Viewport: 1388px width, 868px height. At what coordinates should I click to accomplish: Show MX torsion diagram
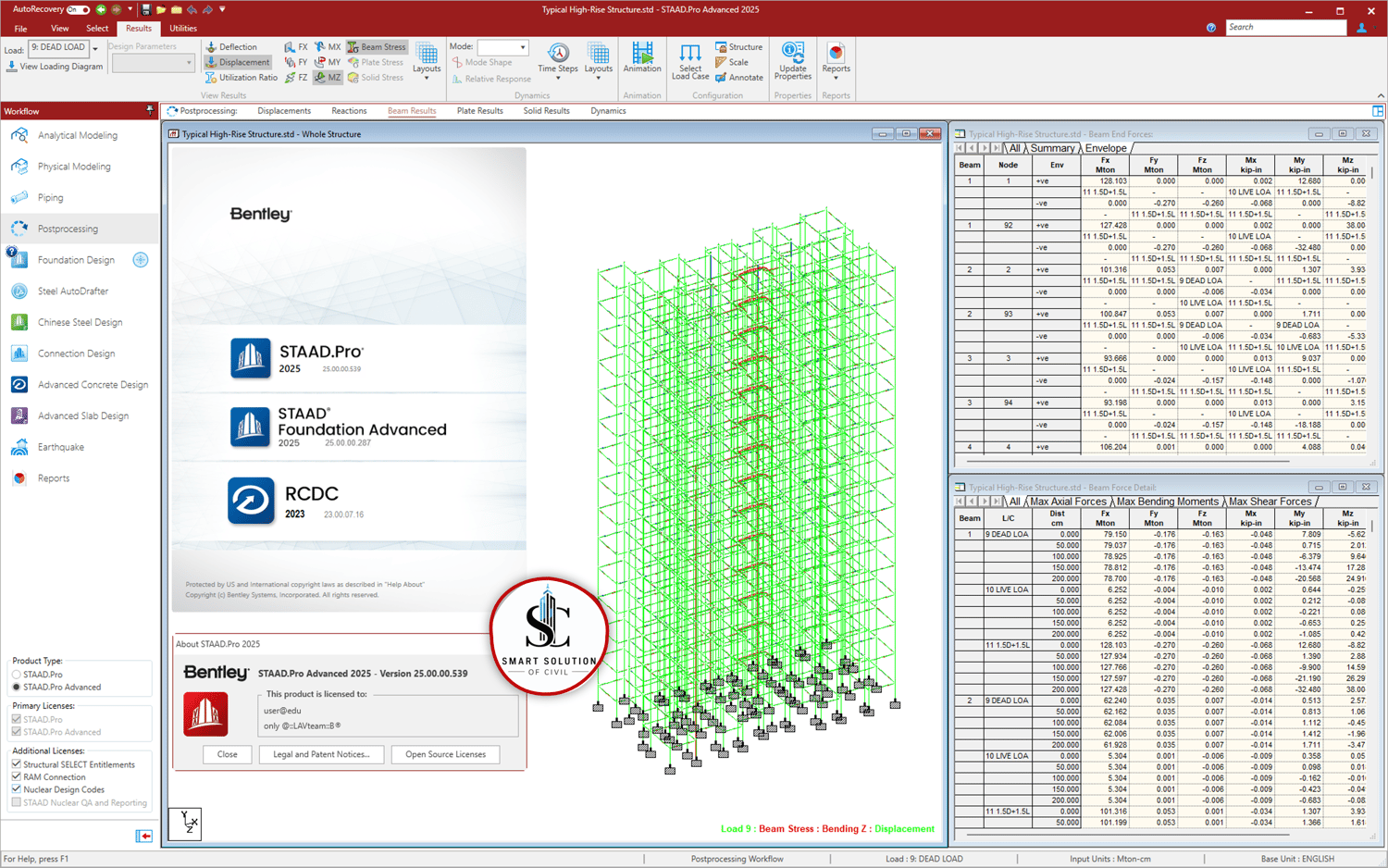pyautogui.click(x=328, y=46)
